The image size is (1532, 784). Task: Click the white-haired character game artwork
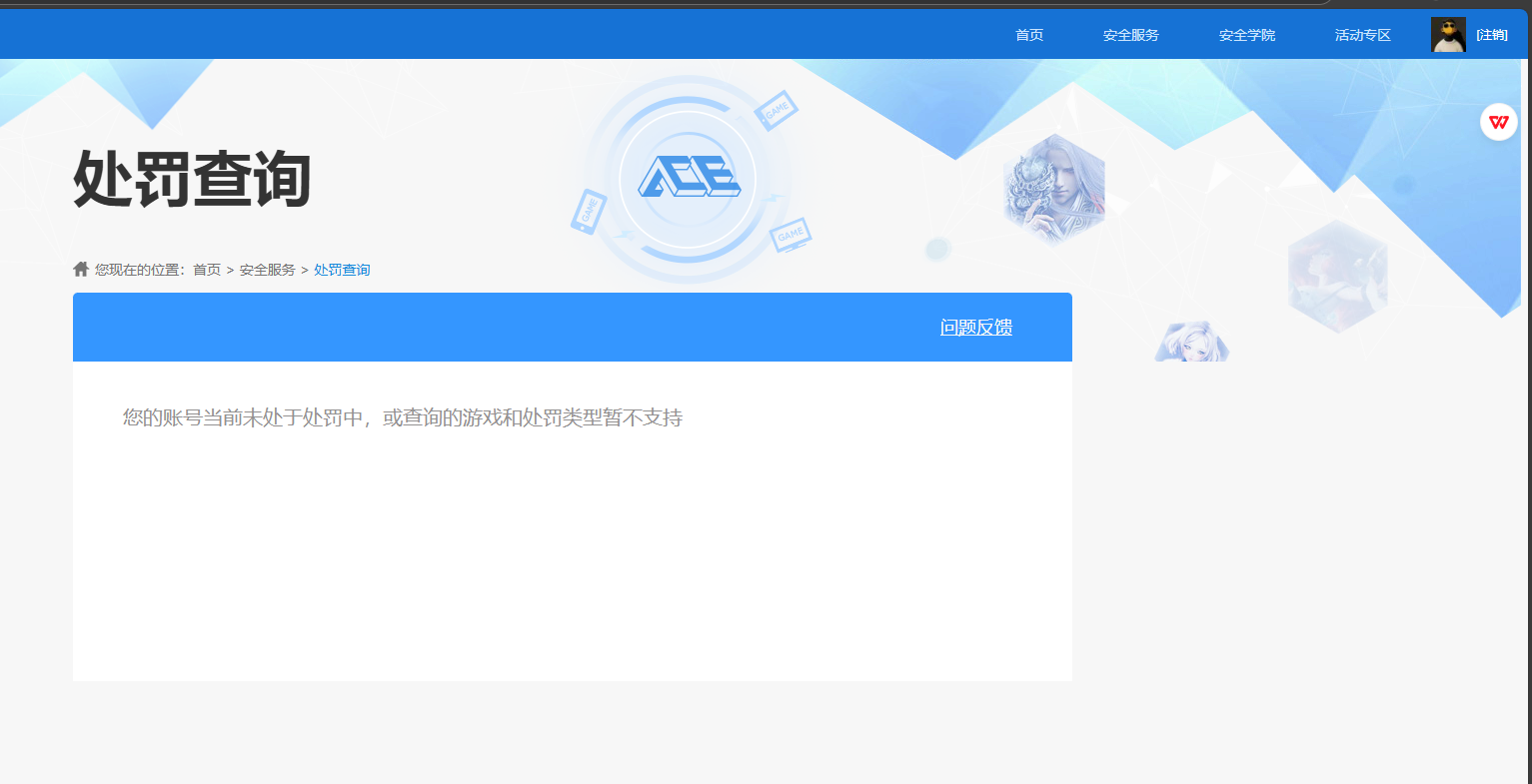coord(1054,188)
